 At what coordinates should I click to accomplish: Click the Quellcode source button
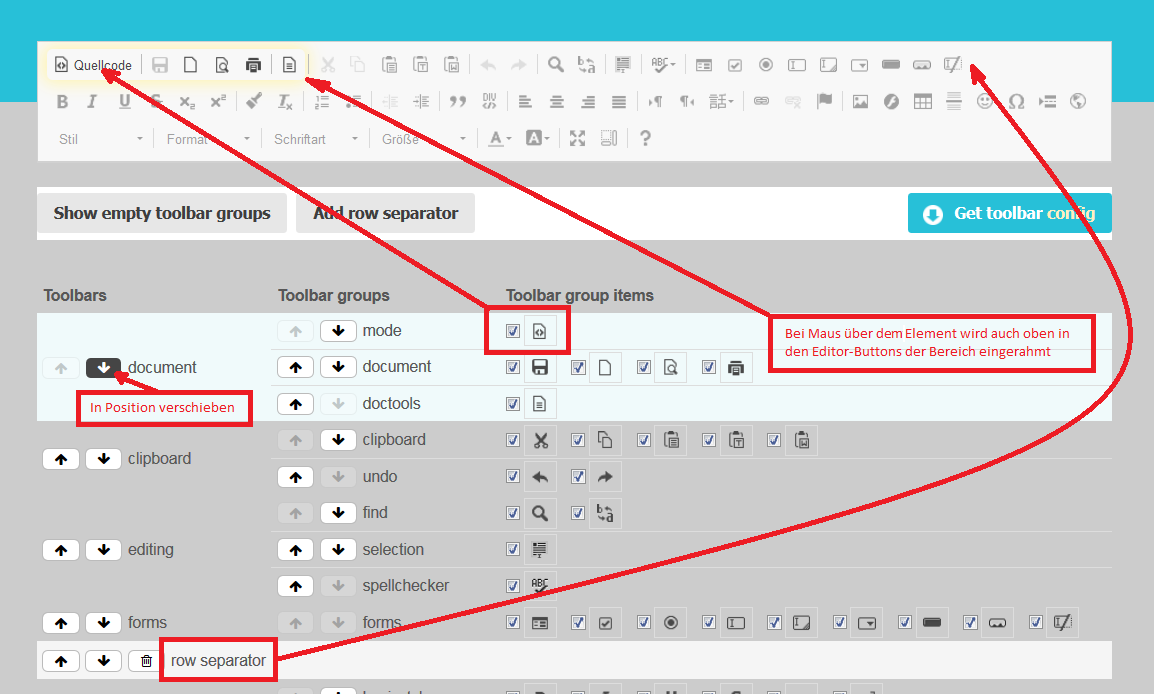(93, 65)
